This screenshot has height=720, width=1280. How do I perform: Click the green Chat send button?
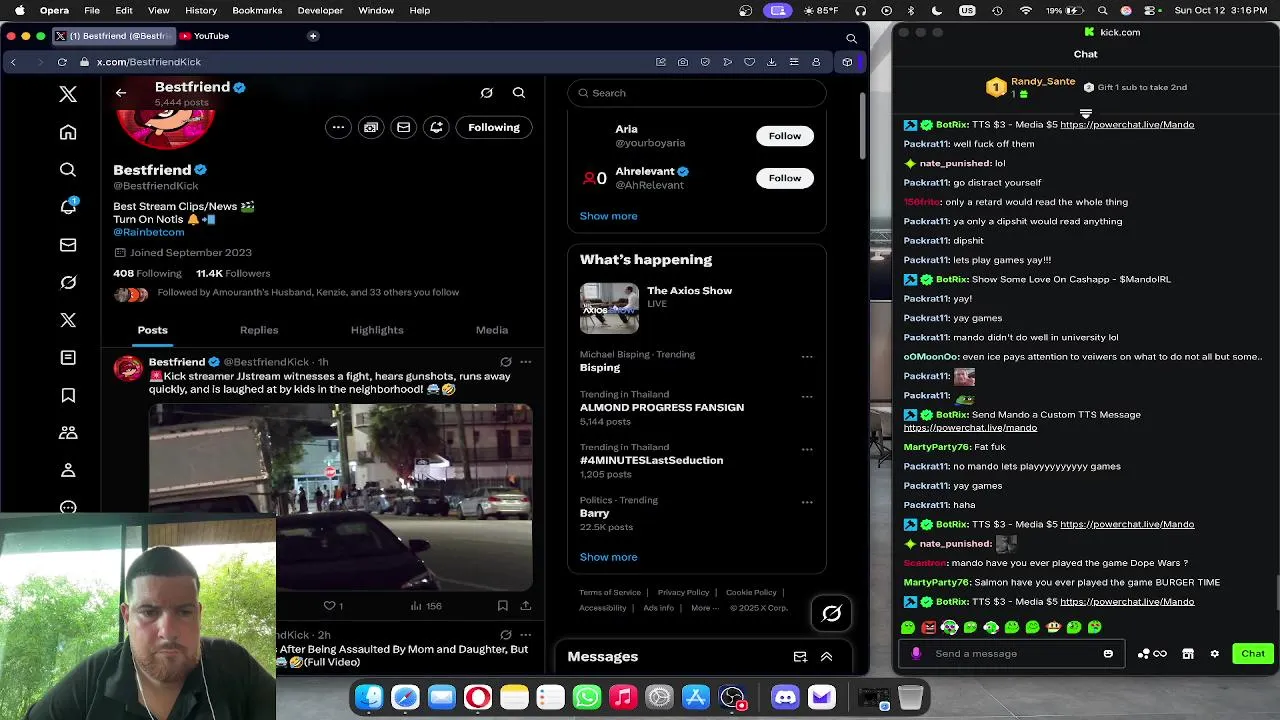1253,654
